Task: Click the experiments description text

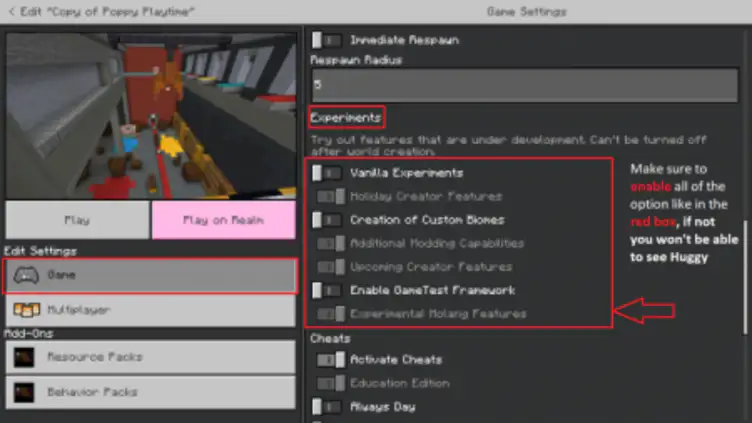Action: [508, 145]
